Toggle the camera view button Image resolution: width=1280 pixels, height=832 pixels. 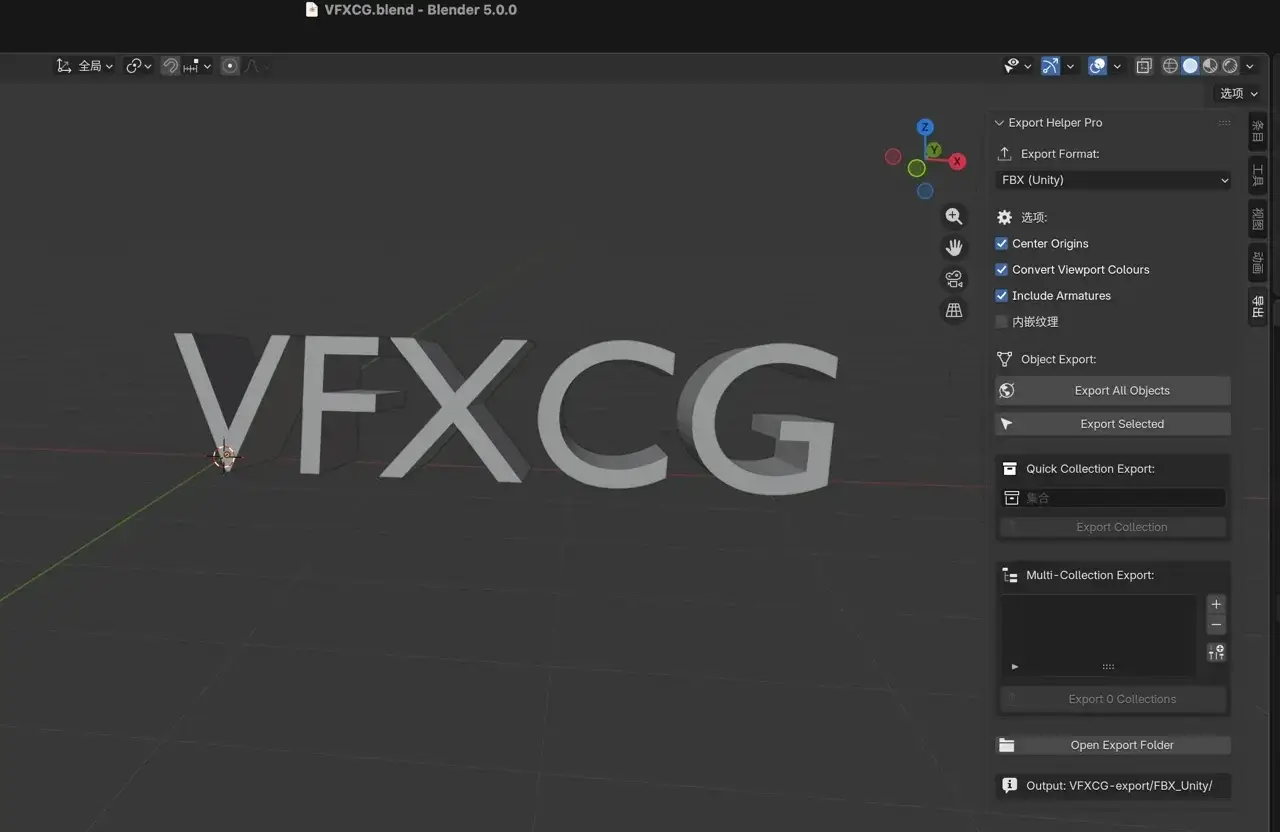tap(954, 279)
